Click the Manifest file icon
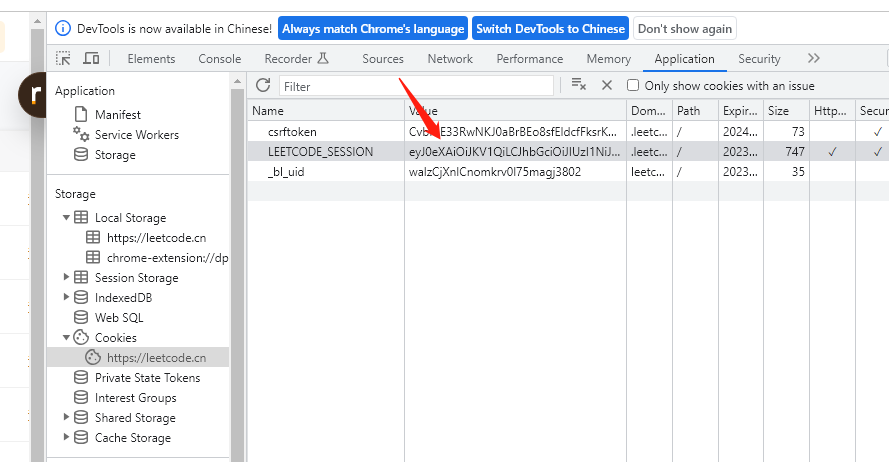 coord(81,115)
